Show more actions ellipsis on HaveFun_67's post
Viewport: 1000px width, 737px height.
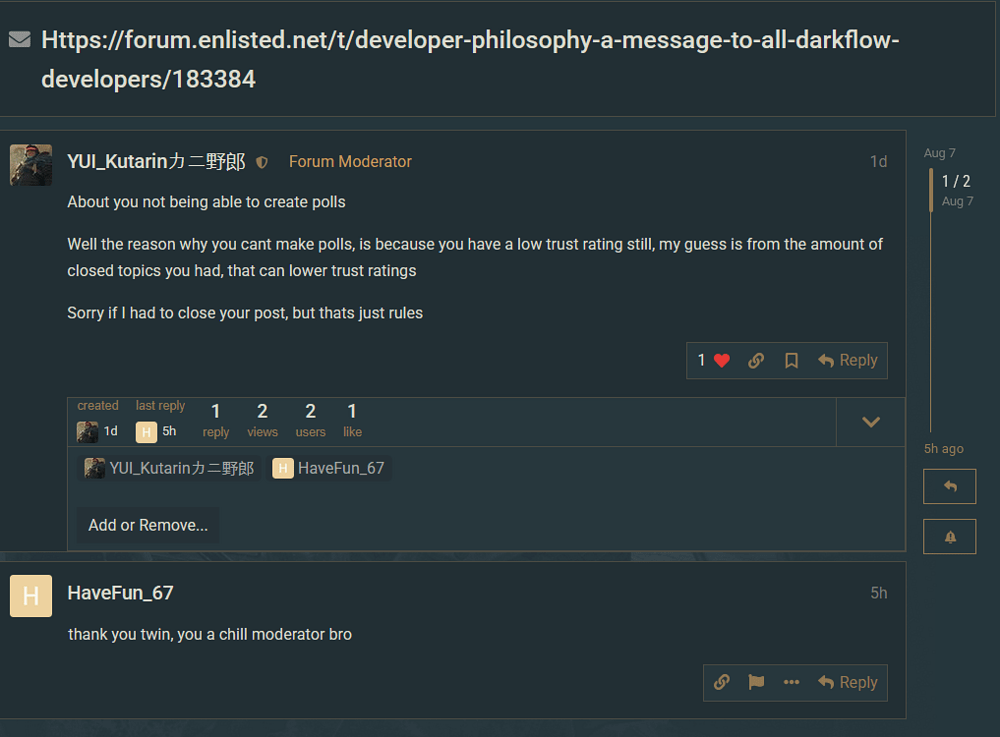click(x=791, y=683)
